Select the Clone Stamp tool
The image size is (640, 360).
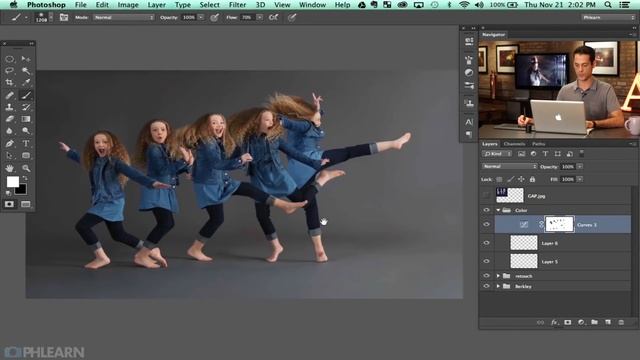[9, 107]
